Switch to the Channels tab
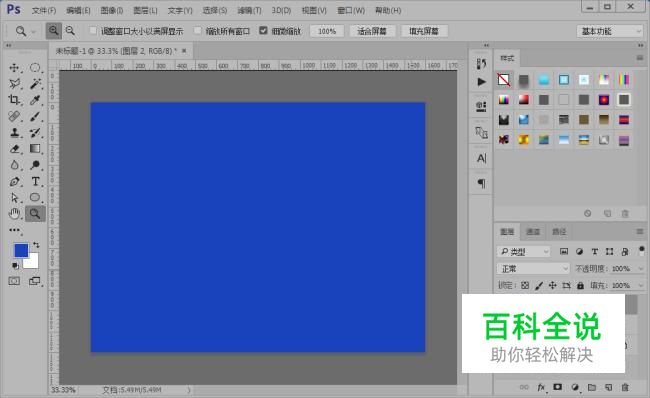 click(x=533, y=232)
